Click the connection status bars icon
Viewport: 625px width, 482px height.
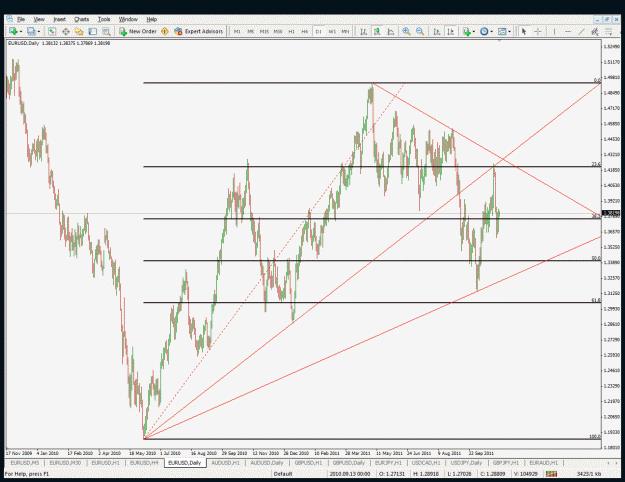pyautogui.click(x=552, y=474)
